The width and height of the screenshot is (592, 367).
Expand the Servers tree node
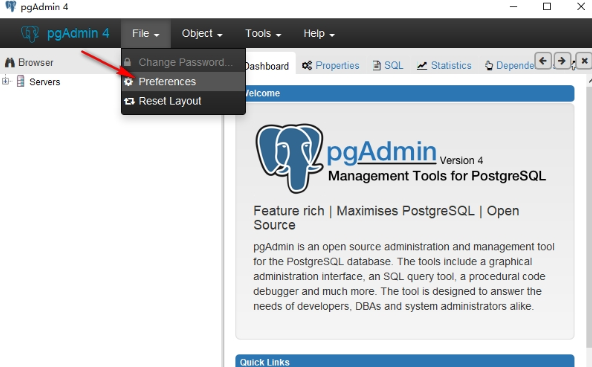[x=6, y=81]
